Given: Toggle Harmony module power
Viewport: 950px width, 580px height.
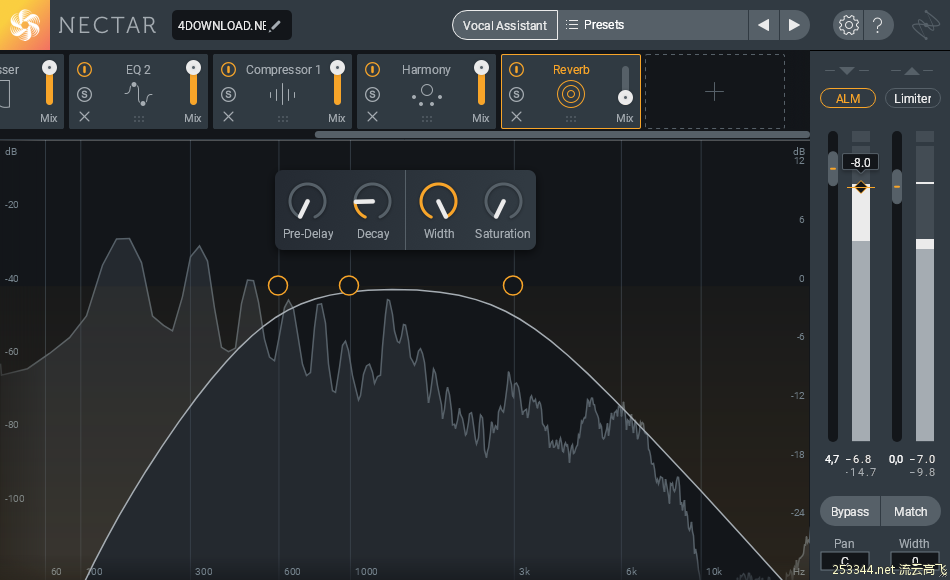Looking at the screenshot, I should [x=373, y=70].
